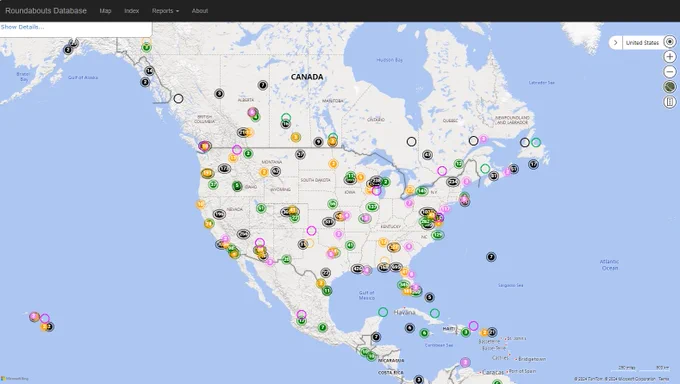
Task: Click the black marker east of Newfoundland
Action: click(533, 164)
